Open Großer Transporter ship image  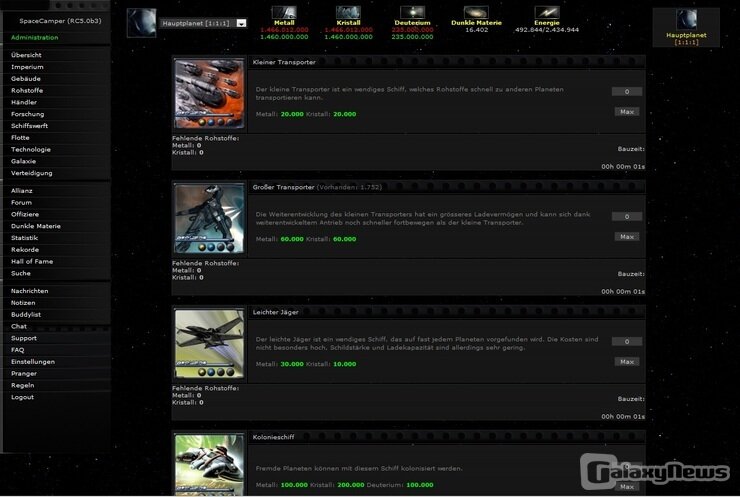coord(209,219)
